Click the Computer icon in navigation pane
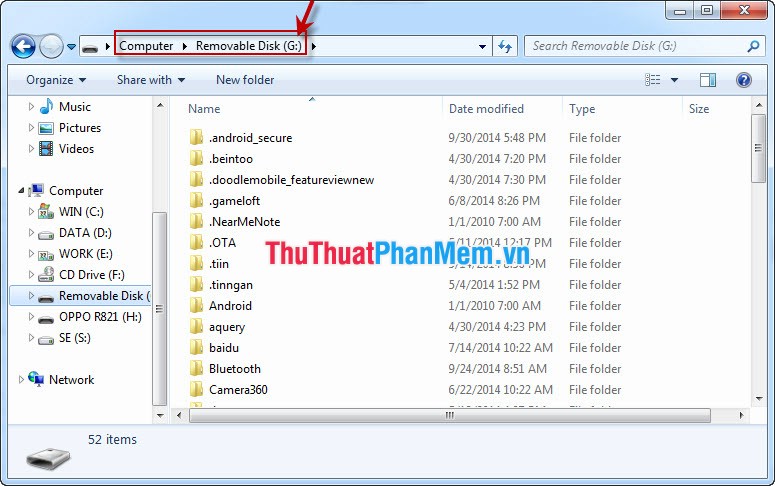Image resolution: width=775 pixels, height=486 pixels. point(36,190)
